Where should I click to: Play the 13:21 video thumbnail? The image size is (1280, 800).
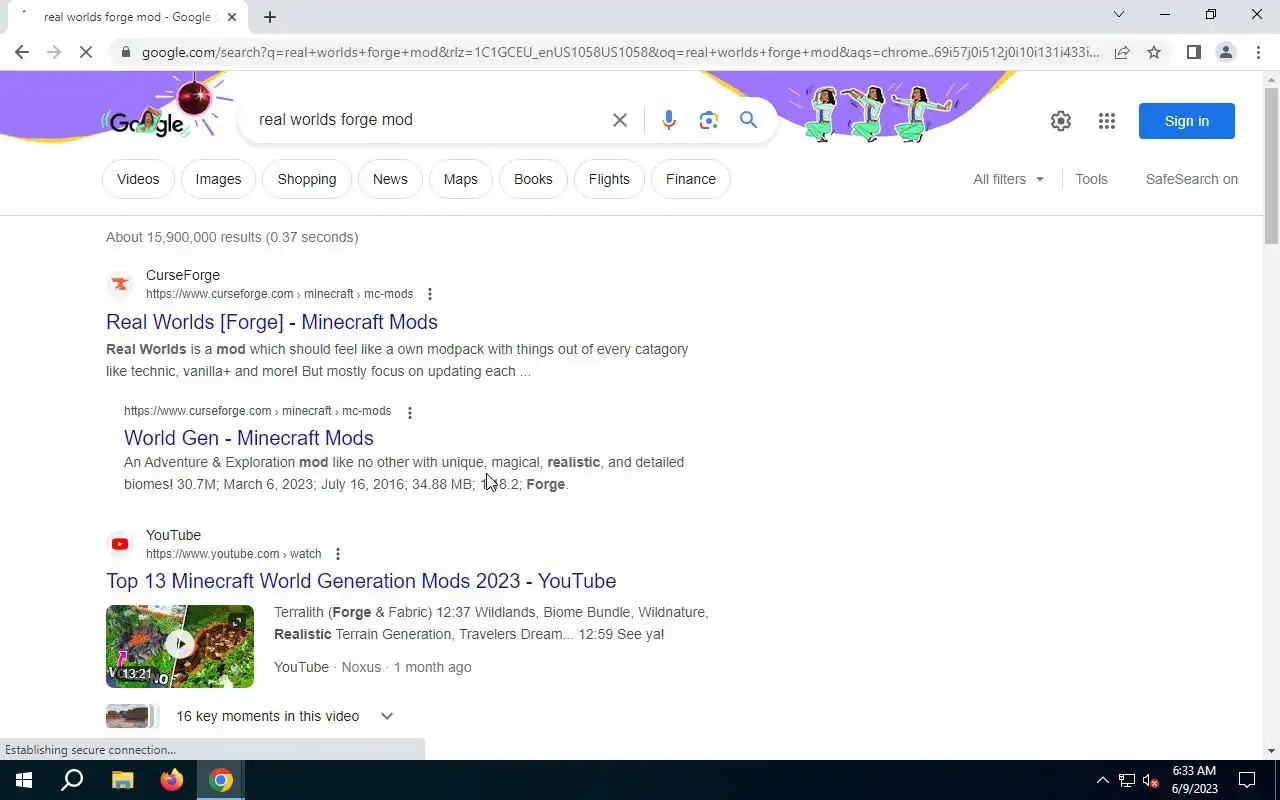pyautogui.click(x=180, y=646)
